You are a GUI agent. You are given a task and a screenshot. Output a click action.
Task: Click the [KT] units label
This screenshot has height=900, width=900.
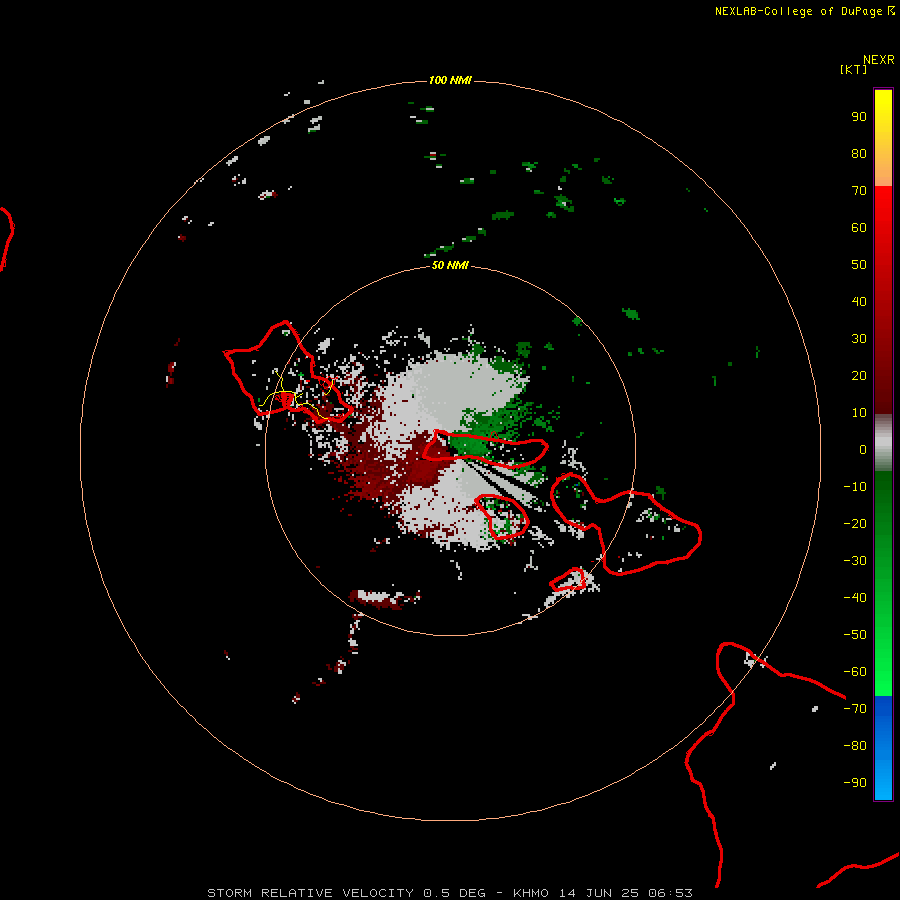point(853,69)
